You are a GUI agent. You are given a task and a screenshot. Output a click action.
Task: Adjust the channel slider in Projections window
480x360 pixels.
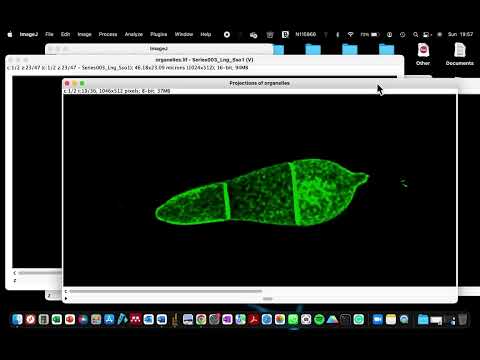[166, 291]
